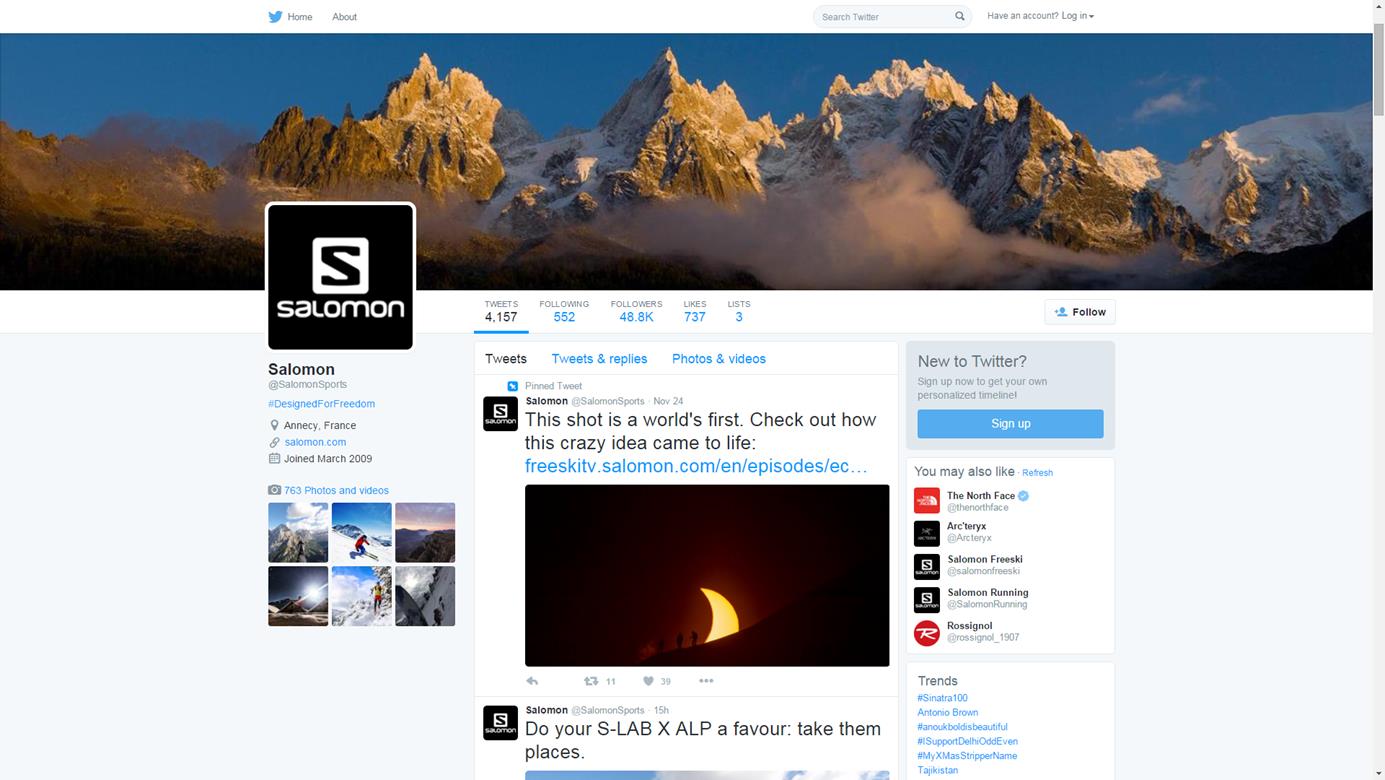Viewport: 1385px width, 780px height.
Task: View the 4,157 Tweets stat
Action: tap(501, 311)
